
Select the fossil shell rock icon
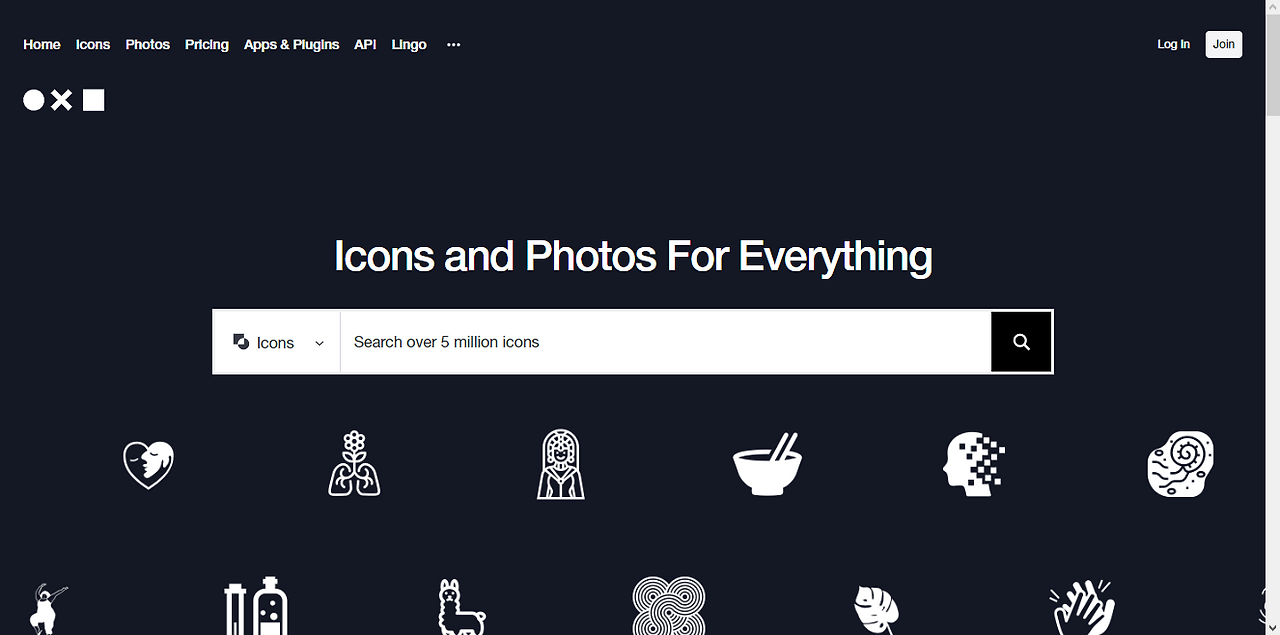1181,463
